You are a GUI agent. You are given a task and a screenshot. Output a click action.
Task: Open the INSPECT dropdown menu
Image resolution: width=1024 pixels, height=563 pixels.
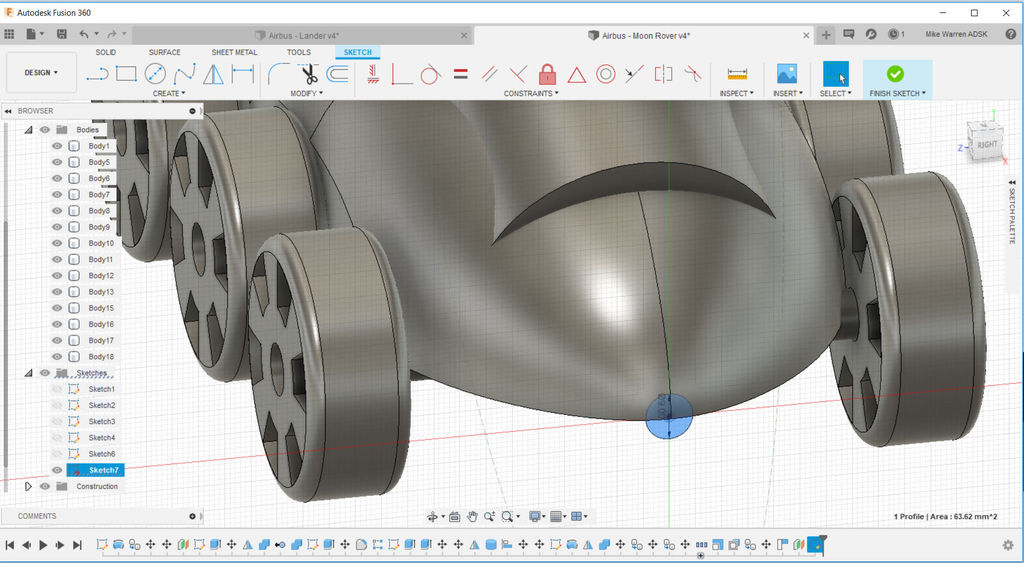[x=737, y=93]
